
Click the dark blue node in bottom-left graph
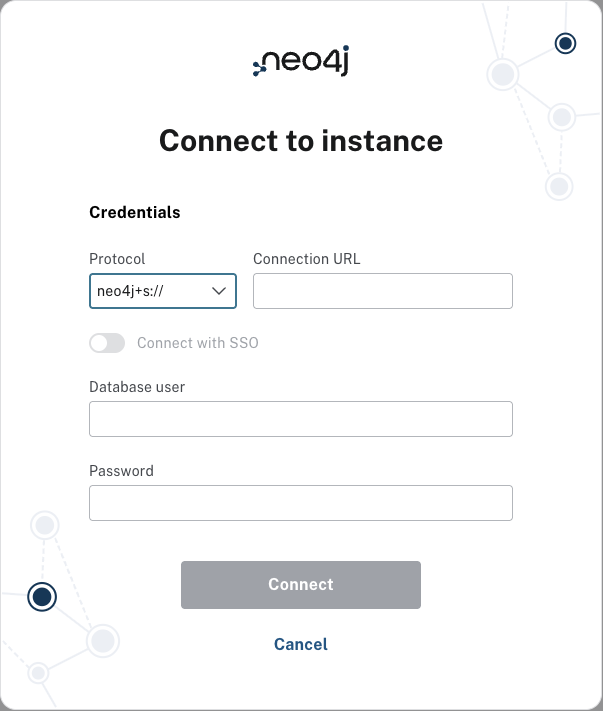point(41,597)
